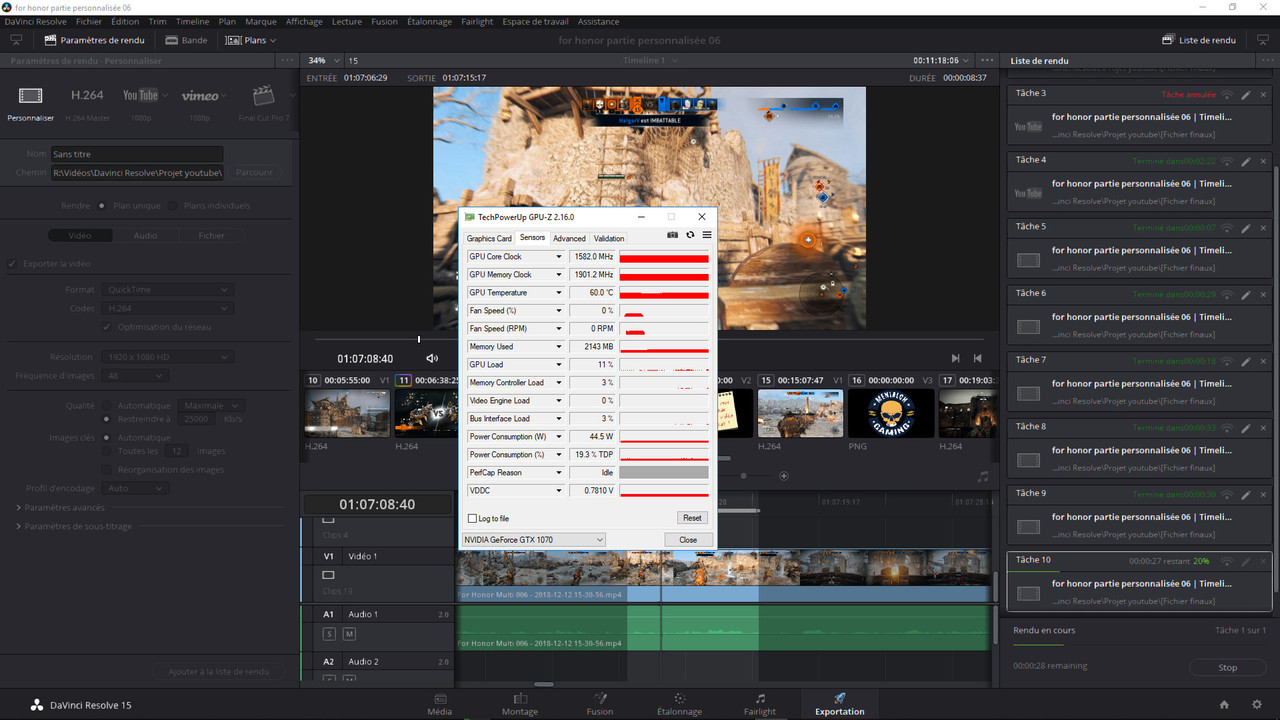
Task: Open the Fichier menu
Action: click(89, 21)
